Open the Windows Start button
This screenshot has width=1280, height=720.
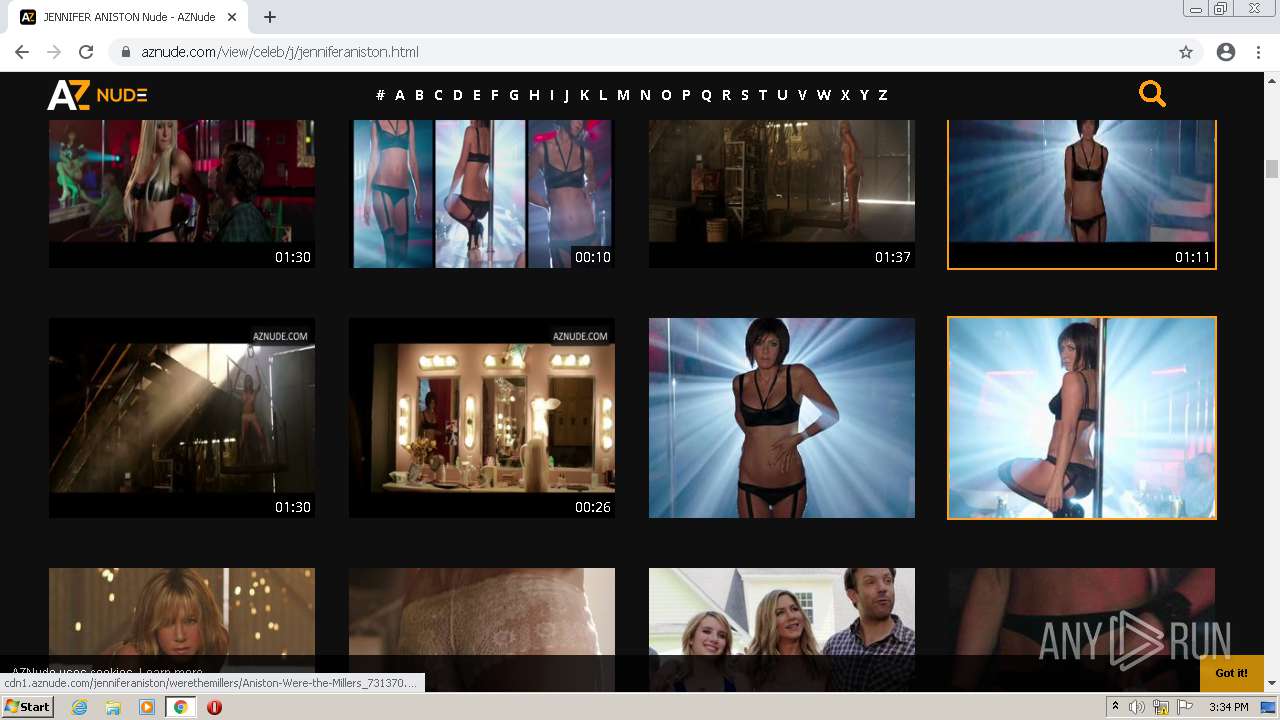point(28,707)
